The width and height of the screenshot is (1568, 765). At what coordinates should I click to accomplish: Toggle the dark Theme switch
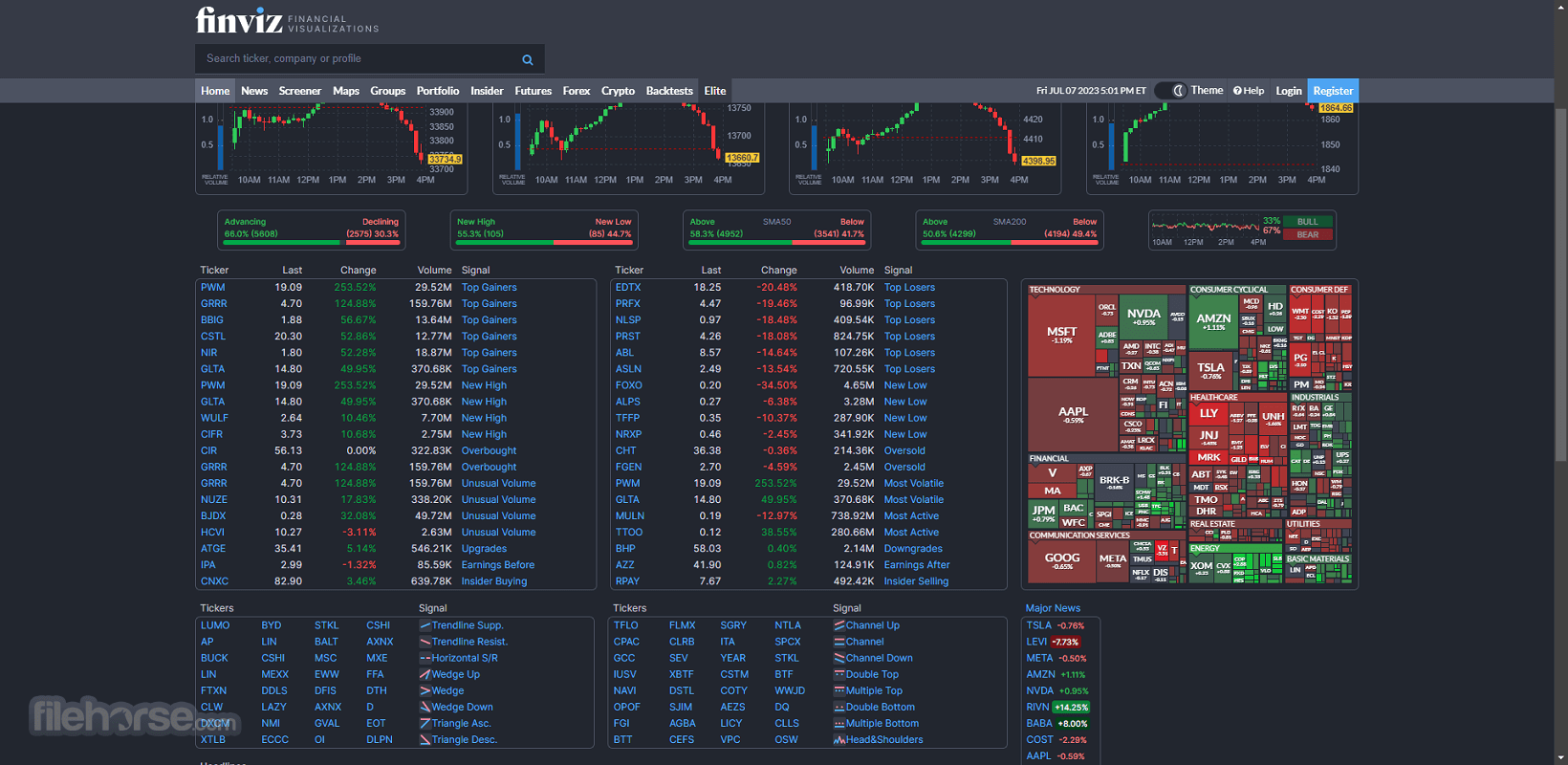click(1171, 91)
